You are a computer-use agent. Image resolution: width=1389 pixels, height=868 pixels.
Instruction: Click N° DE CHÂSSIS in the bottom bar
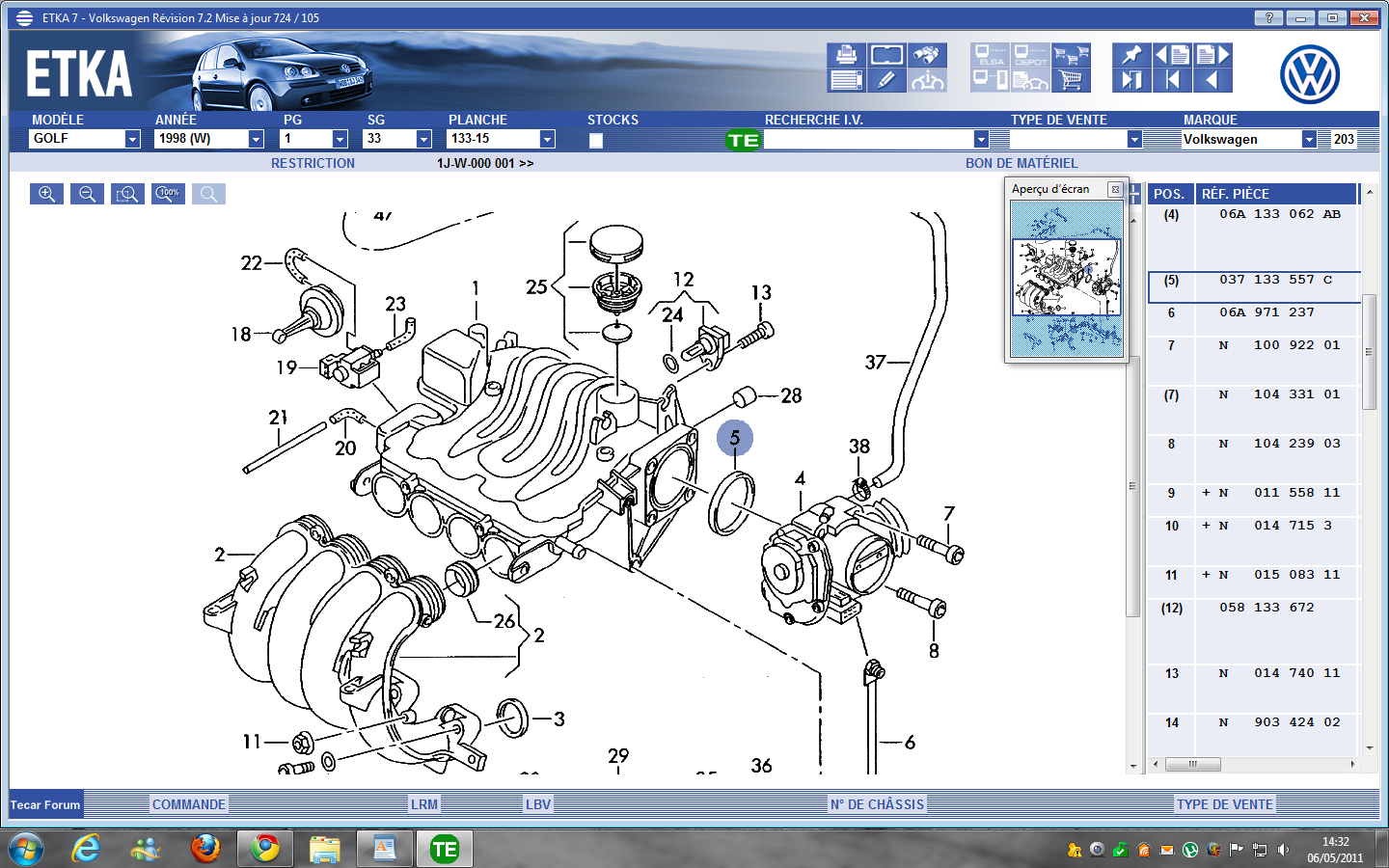click(x=879, y=803)
